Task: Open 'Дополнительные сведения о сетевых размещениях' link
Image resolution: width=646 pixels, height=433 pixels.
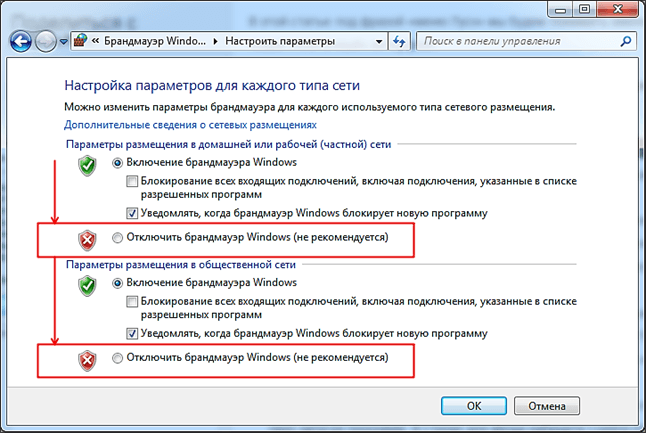Action: (190, 125)
